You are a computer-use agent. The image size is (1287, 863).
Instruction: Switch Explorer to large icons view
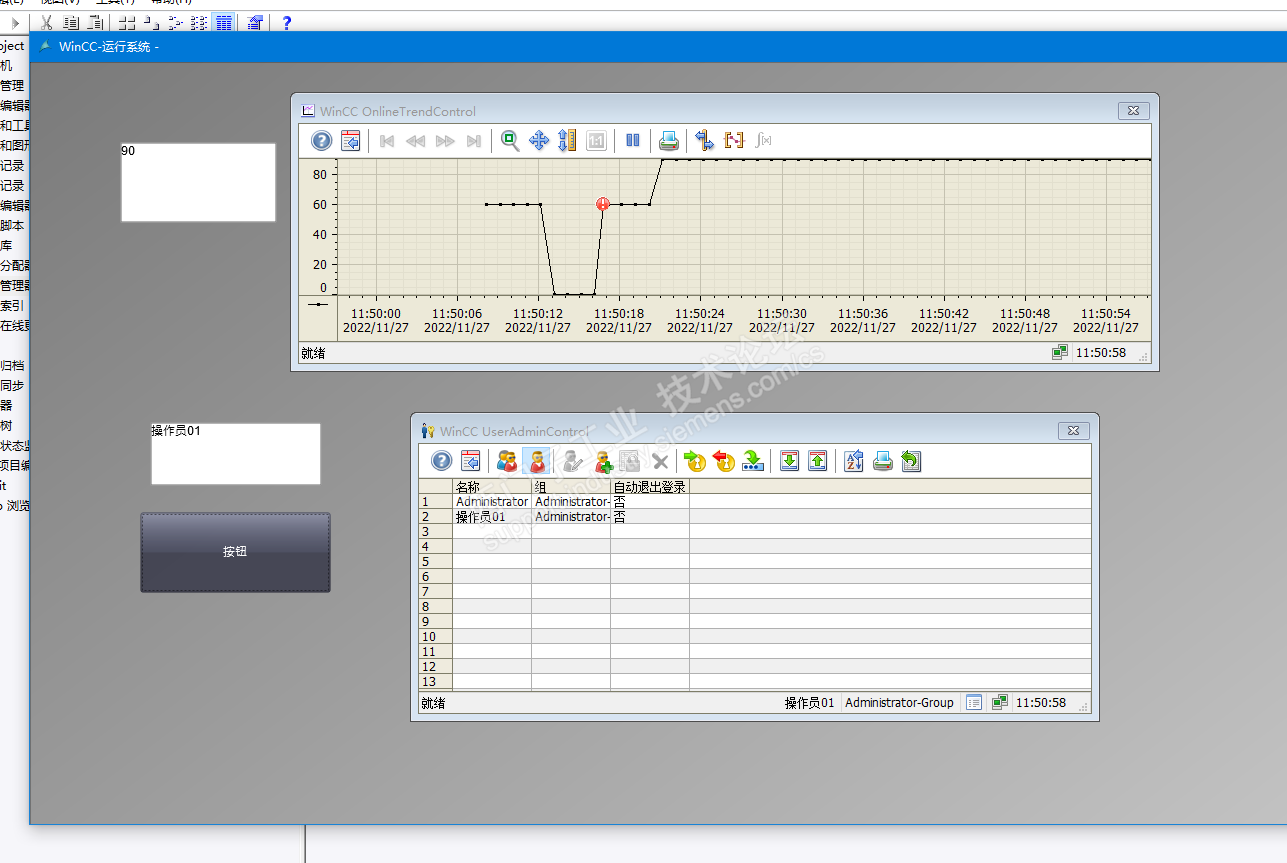pyautogui.click(x=127, y=22)
